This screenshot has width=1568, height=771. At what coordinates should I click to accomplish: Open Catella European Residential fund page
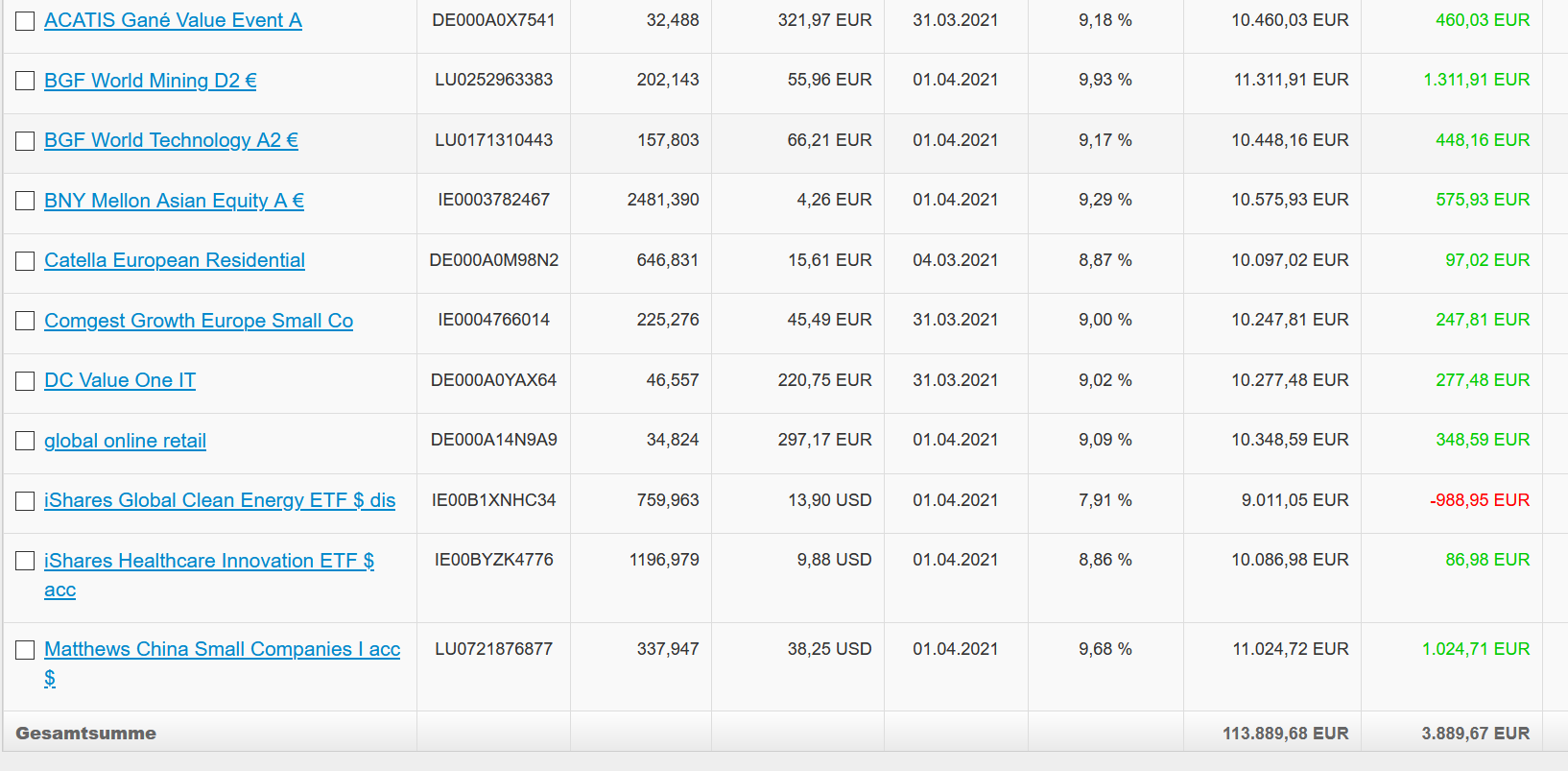click(175, 260)
